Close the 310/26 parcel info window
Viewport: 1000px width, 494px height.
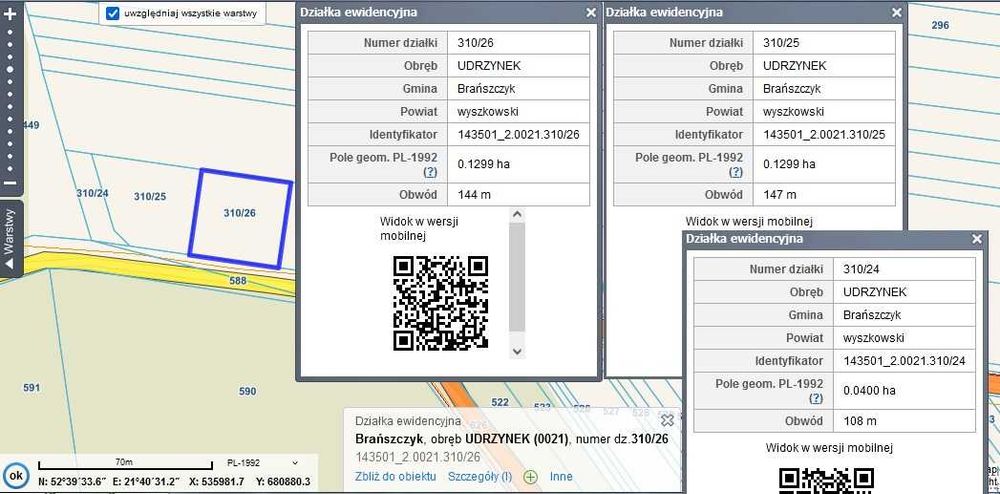(591, 12)
